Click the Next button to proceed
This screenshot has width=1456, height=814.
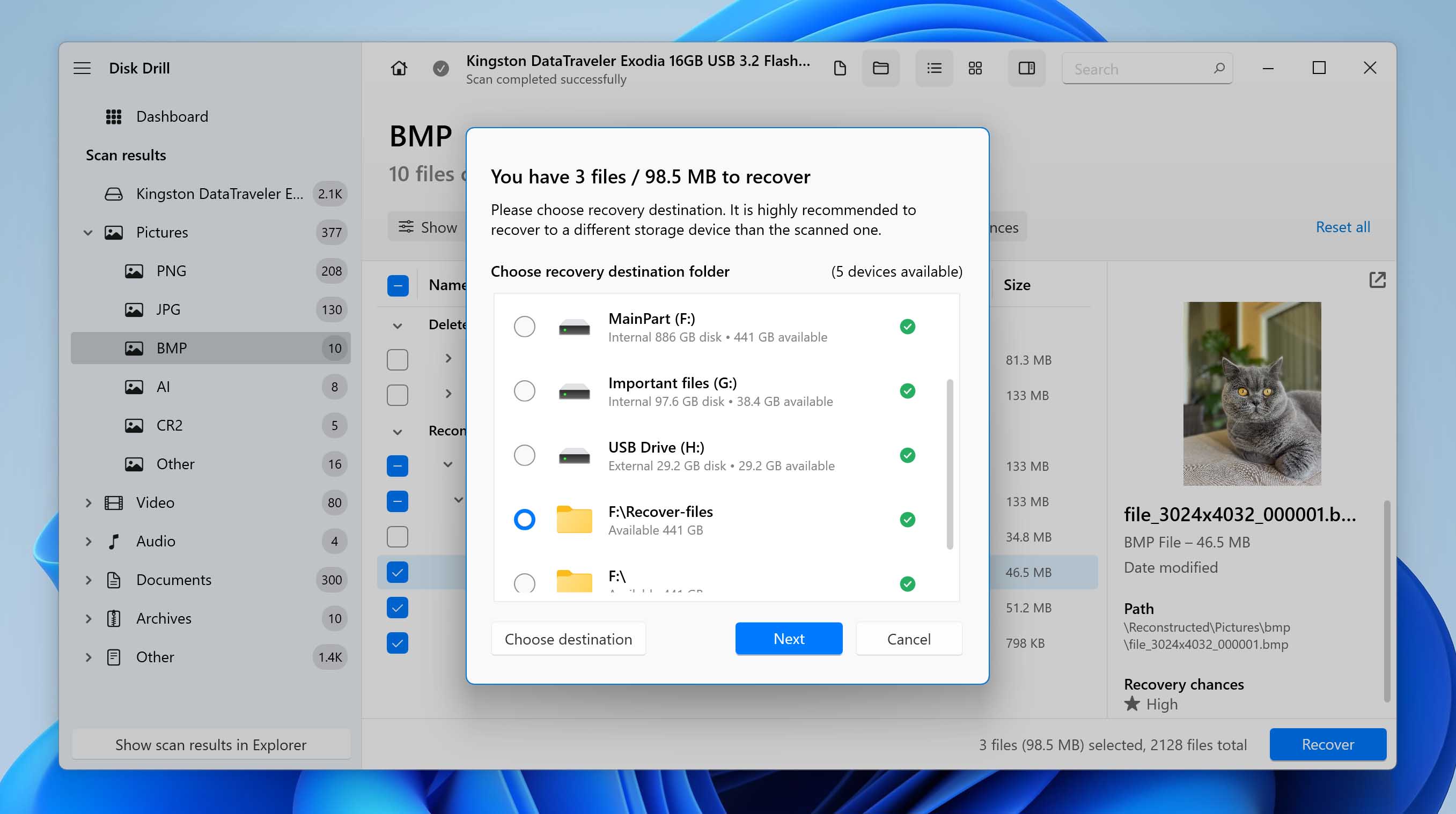coord(789,638)
